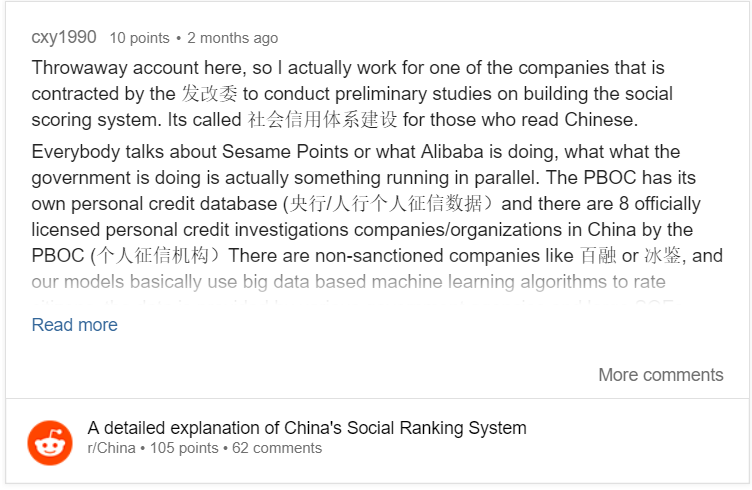This screenshot has height=490, width=752.
Task: Open the More comments link
Action: click(x=661, y=374)
